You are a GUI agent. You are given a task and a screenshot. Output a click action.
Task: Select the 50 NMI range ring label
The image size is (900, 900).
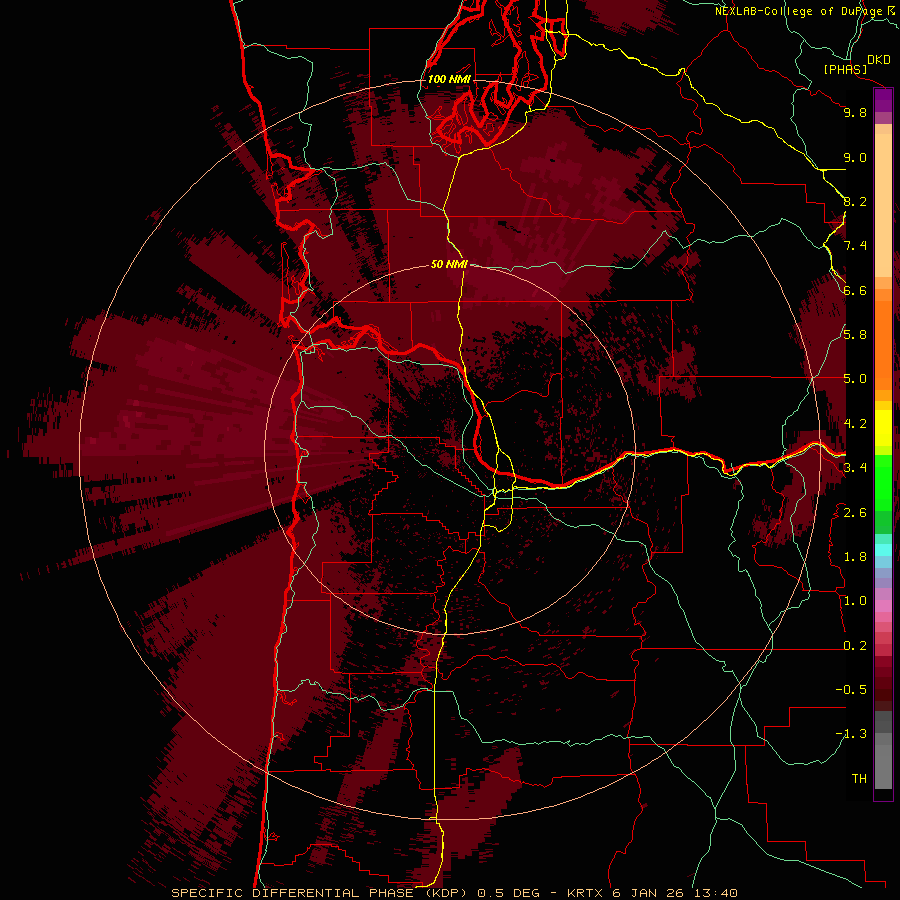pyautogui.click(x=449, y=264)
